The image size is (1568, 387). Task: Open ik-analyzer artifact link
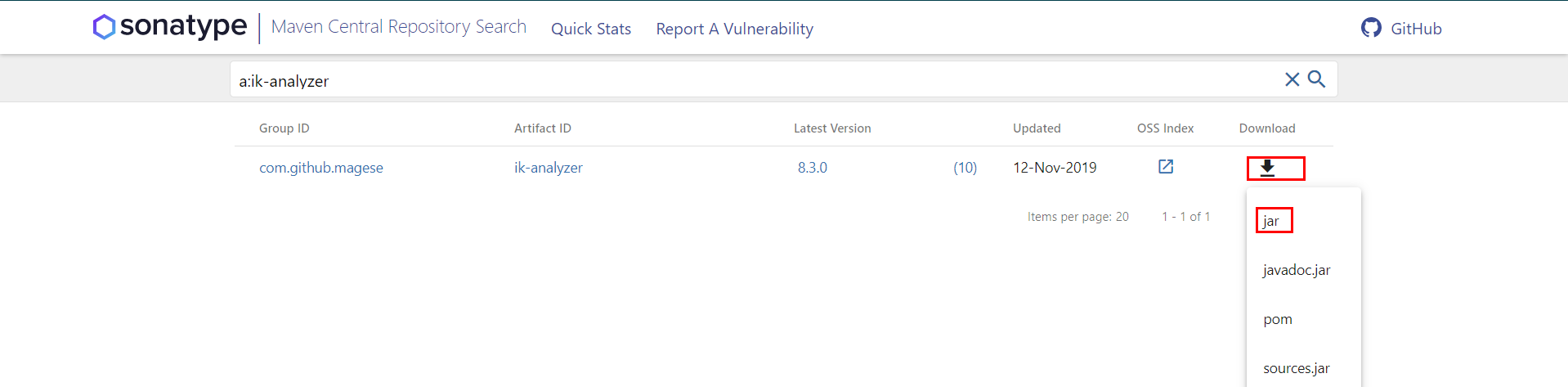point(549,168)
